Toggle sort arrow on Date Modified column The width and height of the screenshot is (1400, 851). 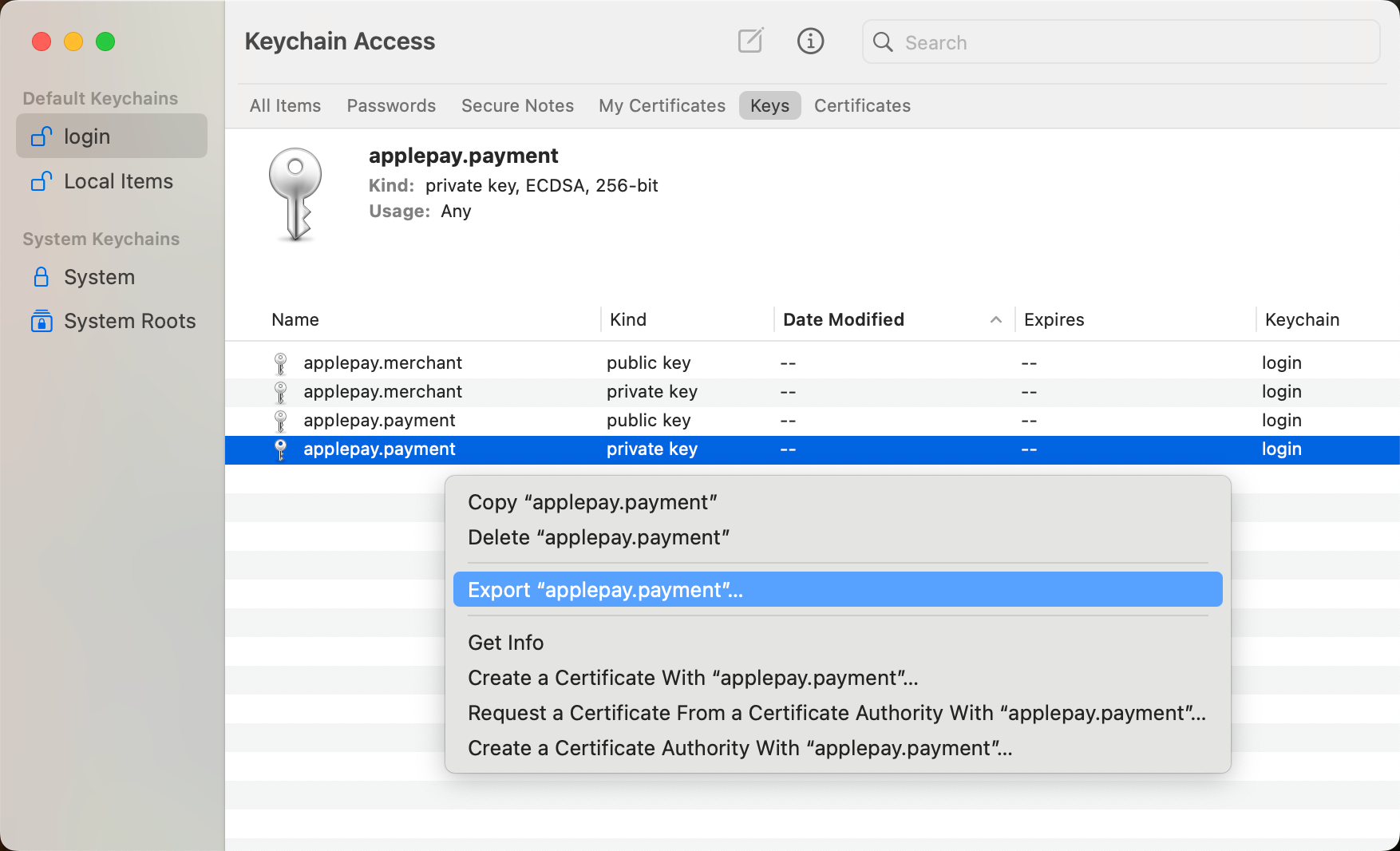[995, 320]
